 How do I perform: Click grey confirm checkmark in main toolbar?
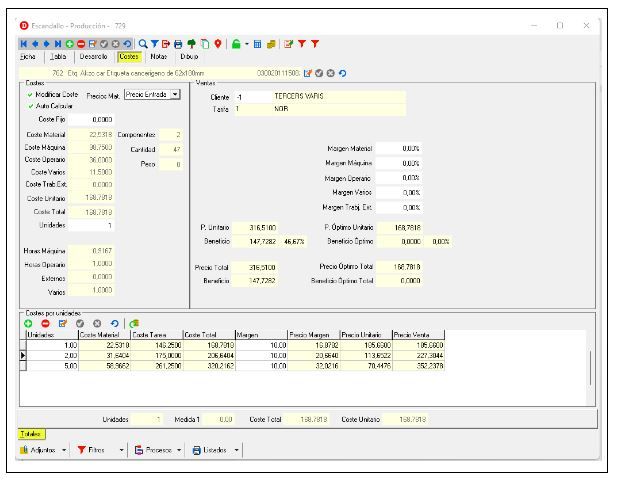tap(104, 44)
